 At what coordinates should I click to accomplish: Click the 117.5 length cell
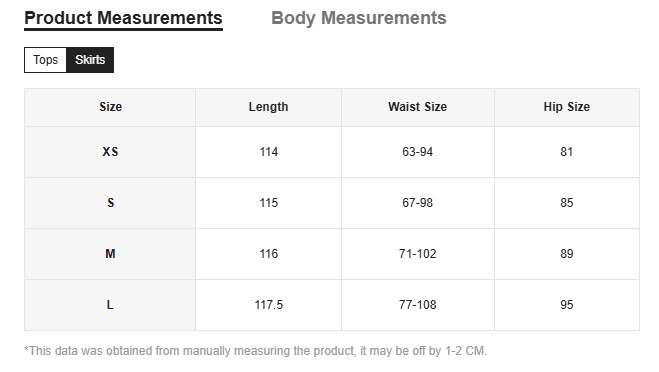tap(268, 305)
